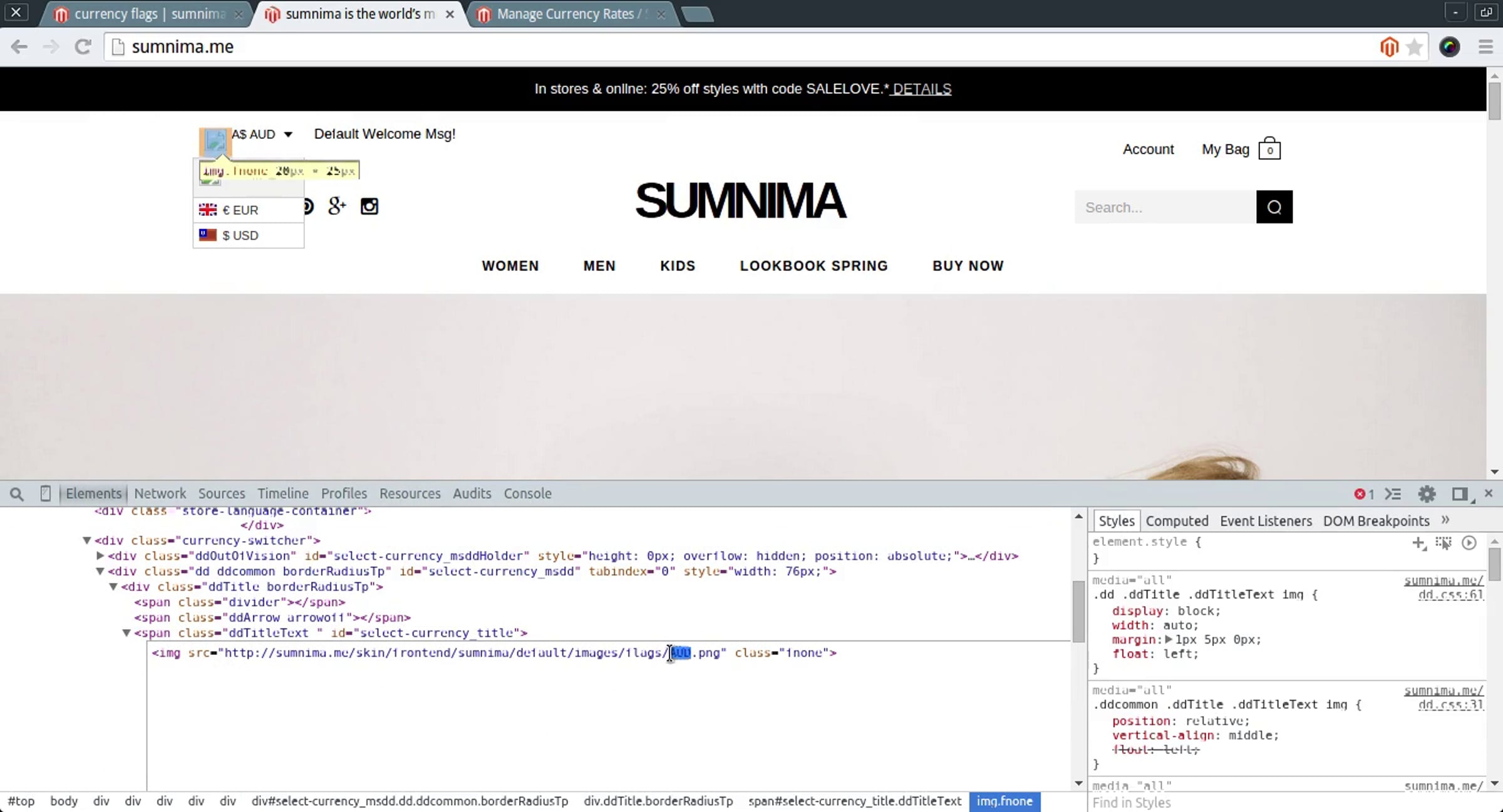
Task: Toggle element state pin icon in Styles
Action: point(1444,543)
